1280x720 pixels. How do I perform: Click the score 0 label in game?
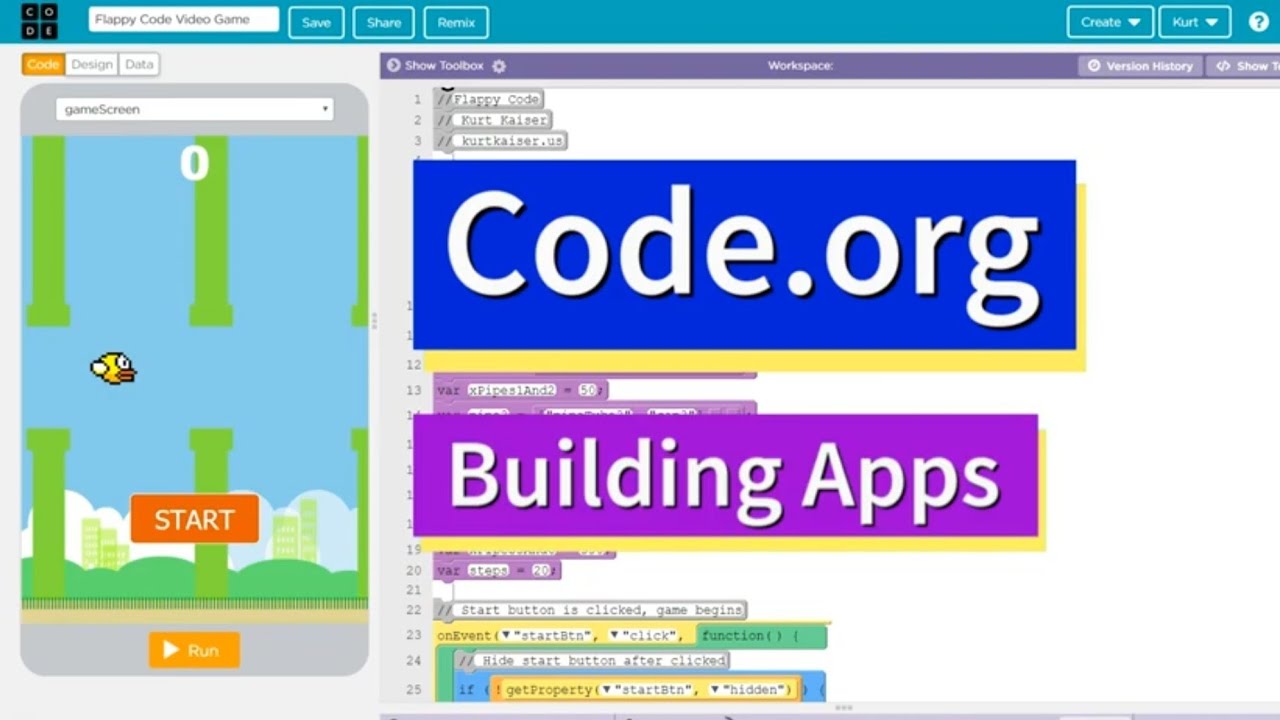click(194, 164)
